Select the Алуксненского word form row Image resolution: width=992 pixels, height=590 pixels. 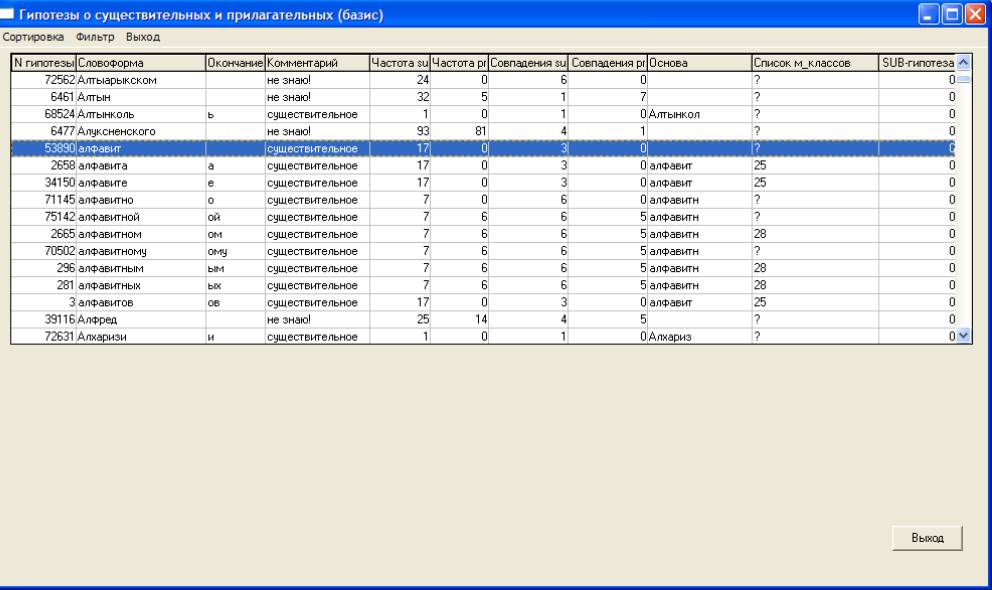pyautogui.click(x=140, y=131)
